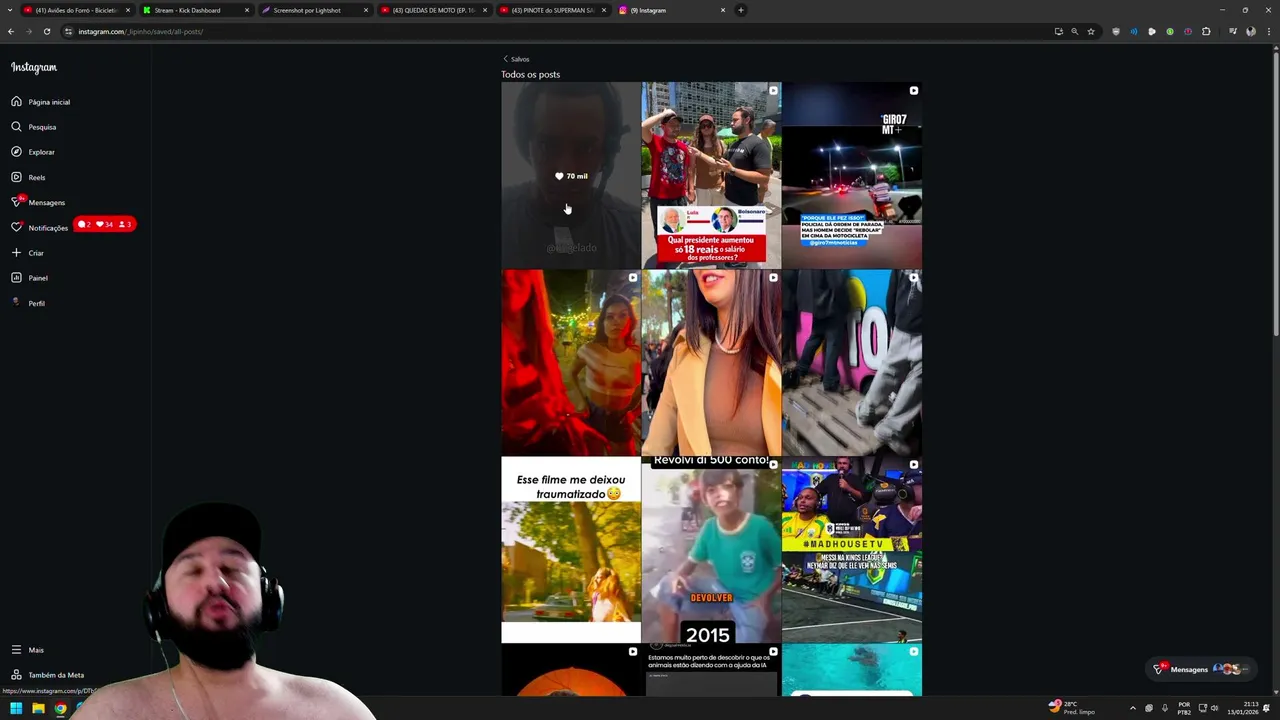Screen dimensions: 1280x720
Task: Bookmark this page with the star icon
Action: (1091, 31)
